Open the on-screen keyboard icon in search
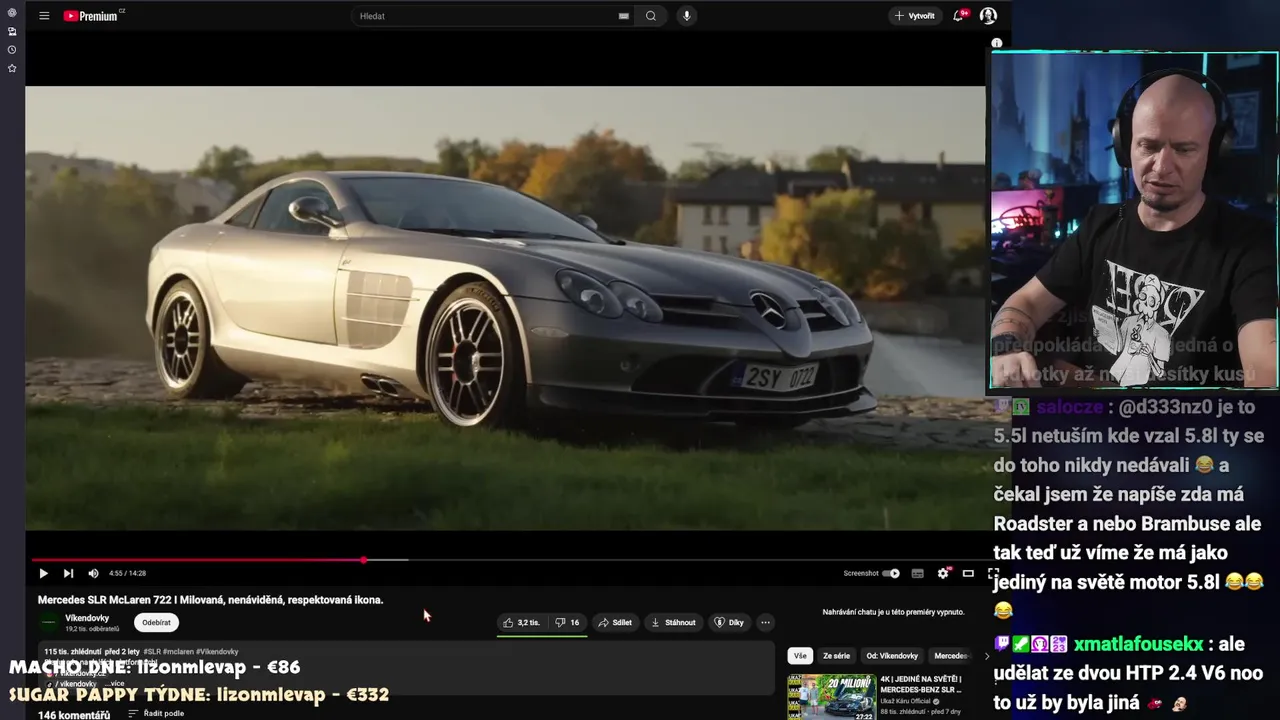 623,16
